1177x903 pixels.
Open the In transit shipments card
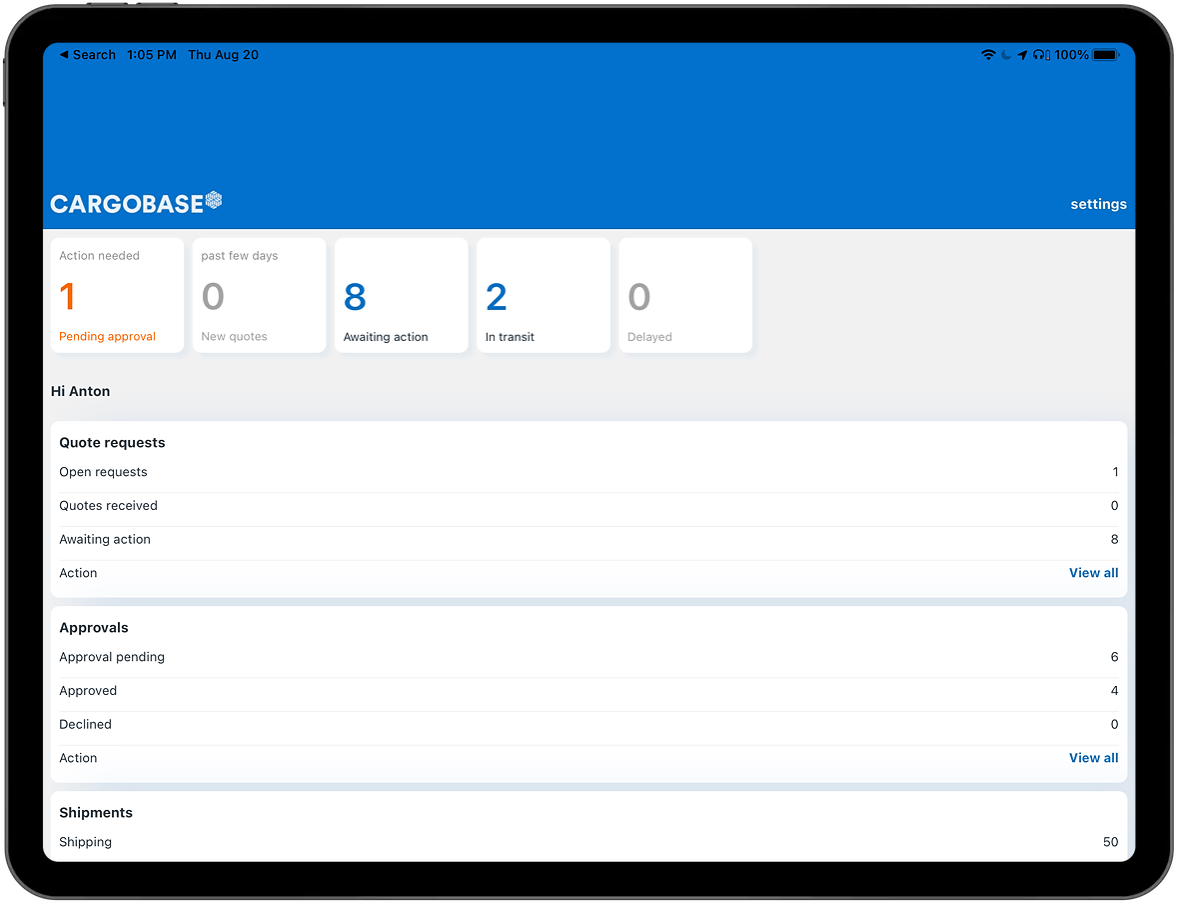pyautogui.click(x=543, y=295)
